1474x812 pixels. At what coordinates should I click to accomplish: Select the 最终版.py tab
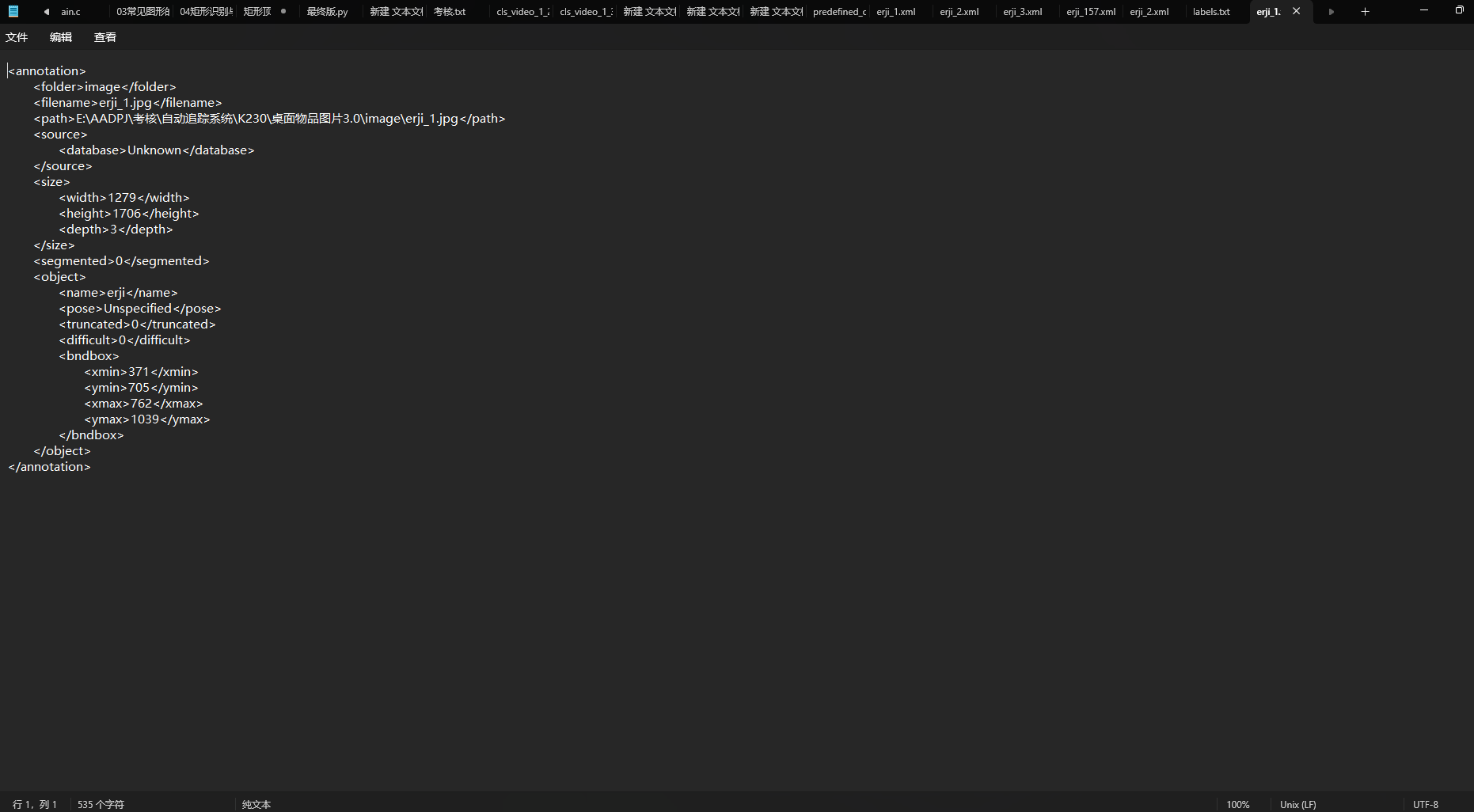pyautogui.click(x=328, y=12)
